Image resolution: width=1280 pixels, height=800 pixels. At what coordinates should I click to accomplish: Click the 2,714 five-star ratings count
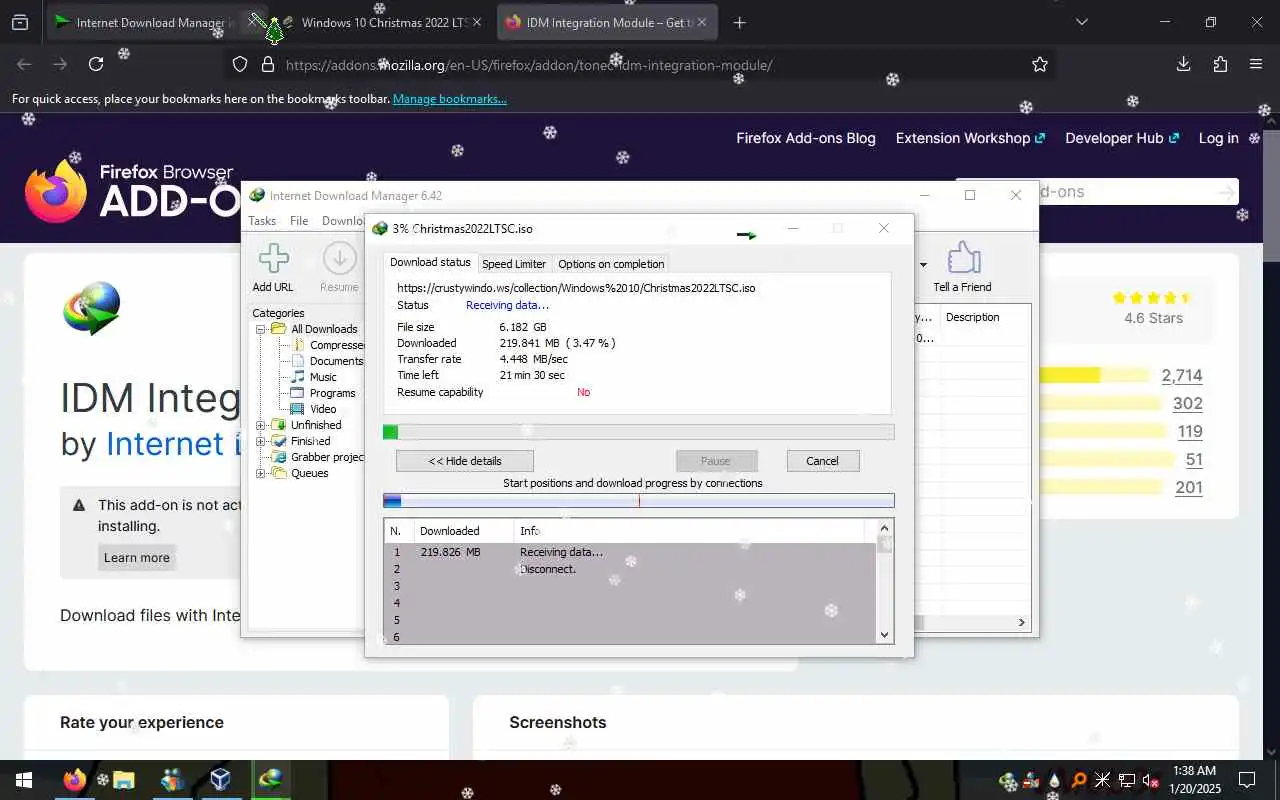1182,376
